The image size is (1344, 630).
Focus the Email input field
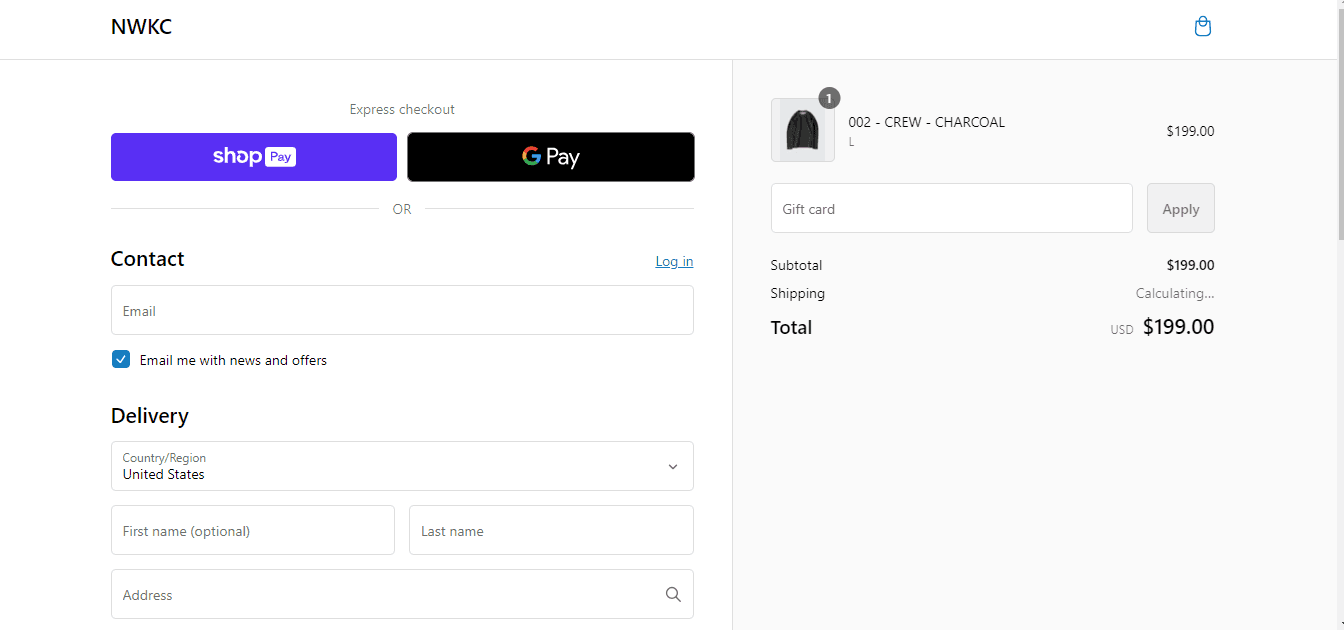[x=402, y=310]
